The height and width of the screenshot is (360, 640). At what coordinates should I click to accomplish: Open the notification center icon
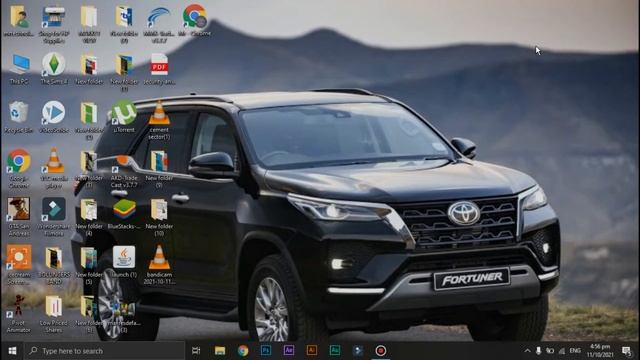(x=627, y=351)
